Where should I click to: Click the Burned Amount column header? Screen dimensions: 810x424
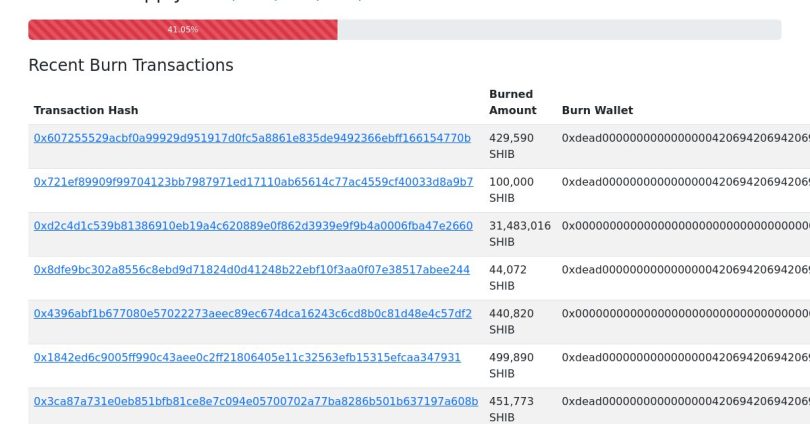tap(512, 102)
